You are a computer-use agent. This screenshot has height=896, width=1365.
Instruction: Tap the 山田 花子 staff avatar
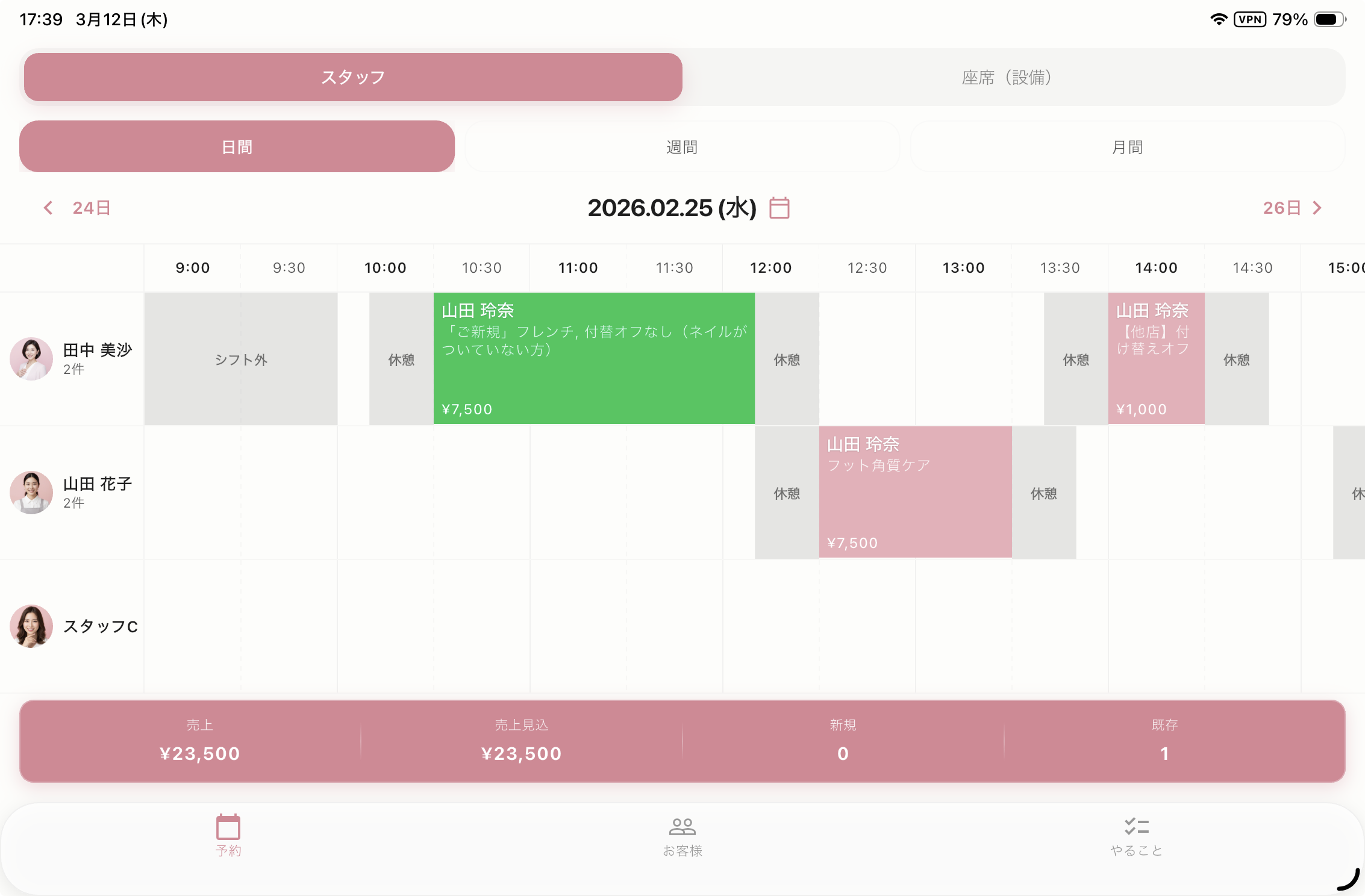(31, 493)
